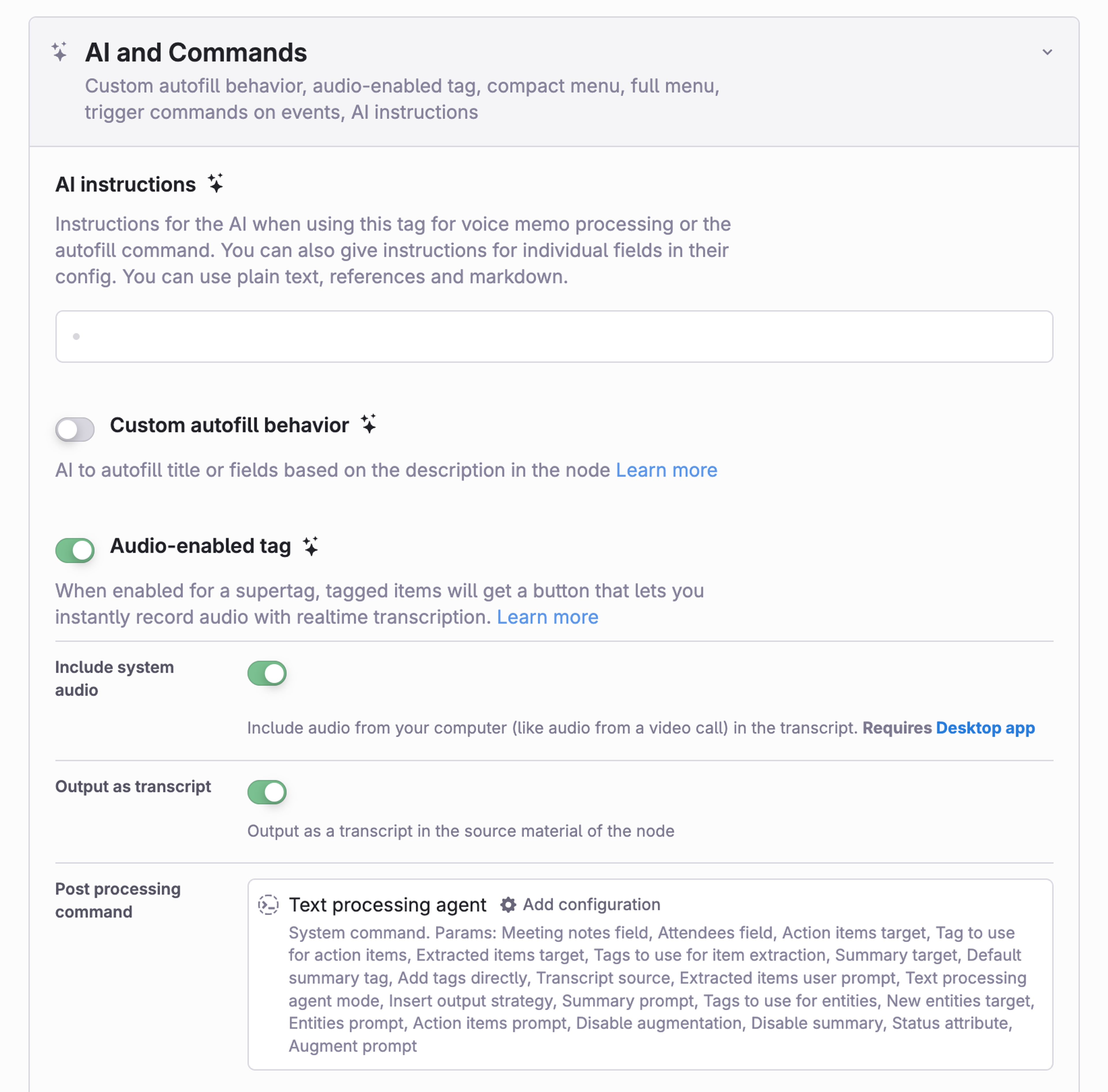Disable the Audio-enabled tag toggle
Screen dimensions: 1108x1092
tap(75, 550)
